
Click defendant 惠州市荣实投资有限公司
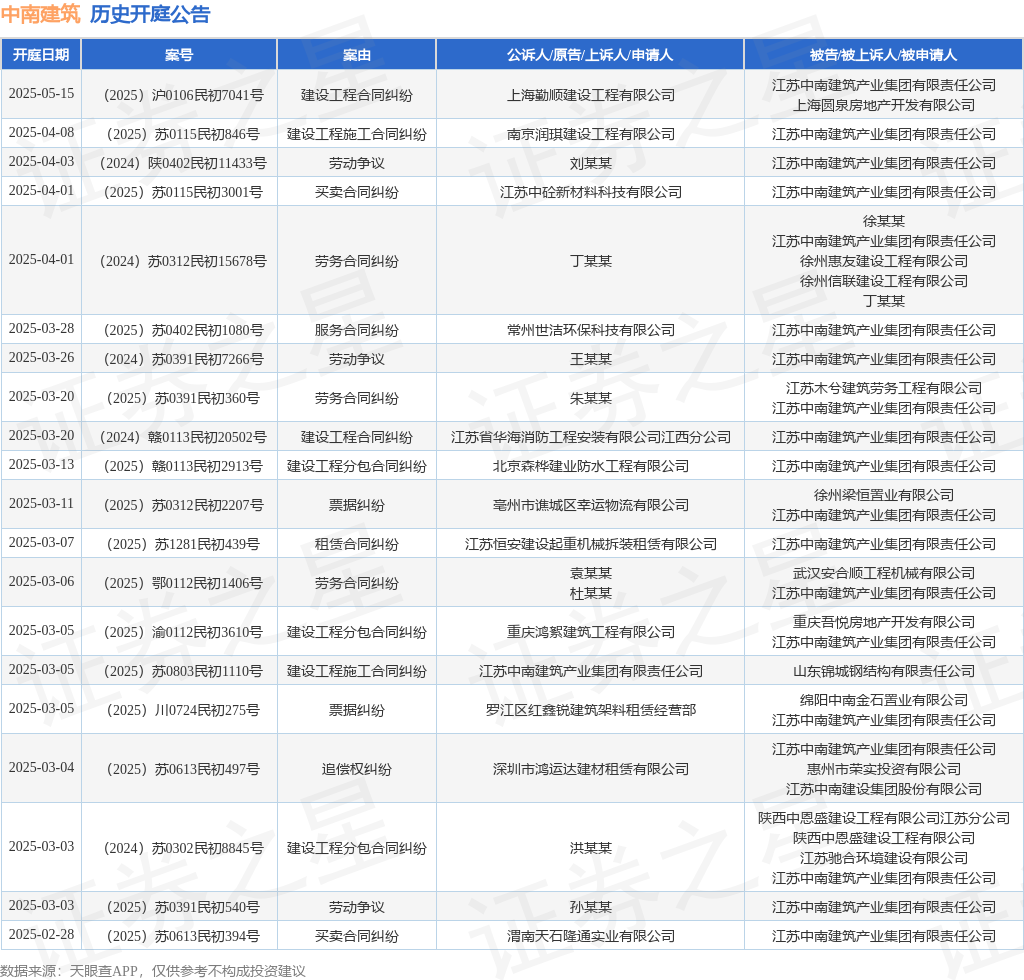(x=884, y=769)
